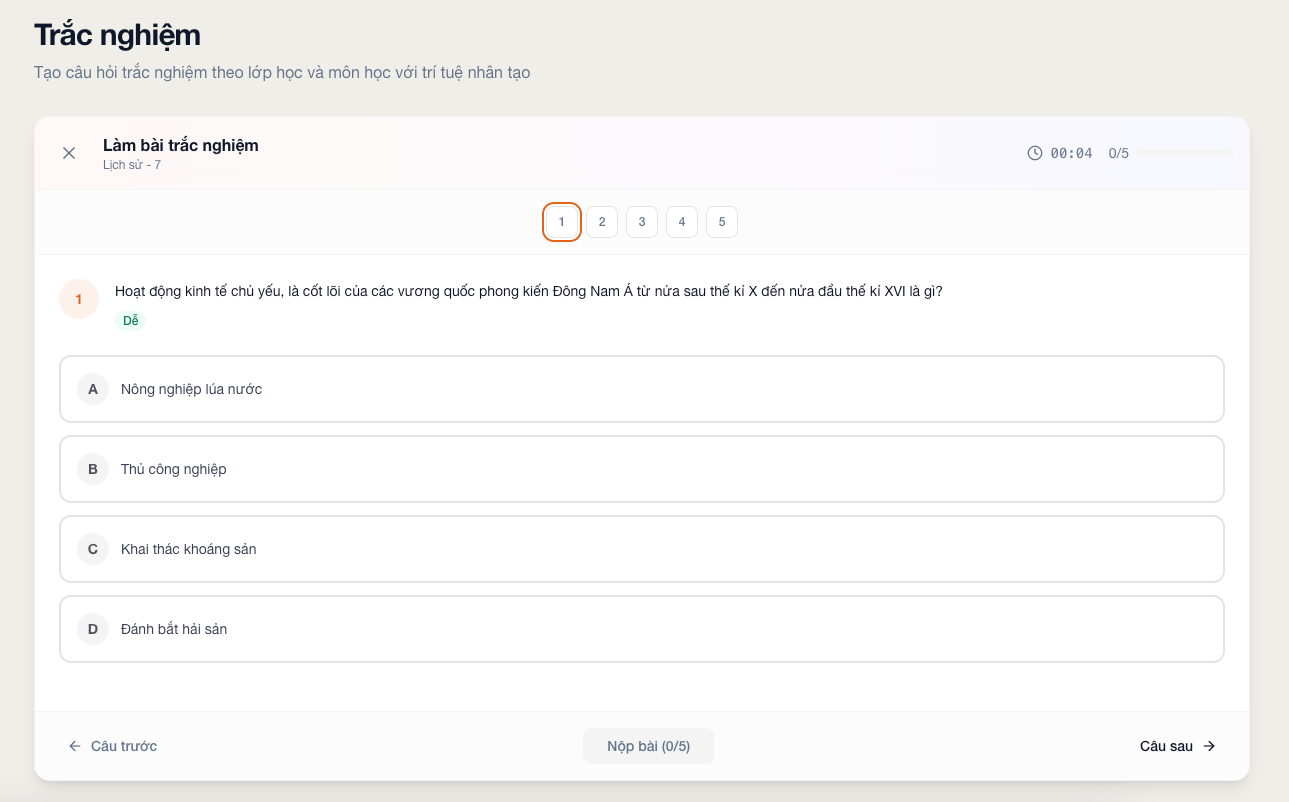Close the quiz with the X icon
1289x802 pixels.
[x=69, y=153]
